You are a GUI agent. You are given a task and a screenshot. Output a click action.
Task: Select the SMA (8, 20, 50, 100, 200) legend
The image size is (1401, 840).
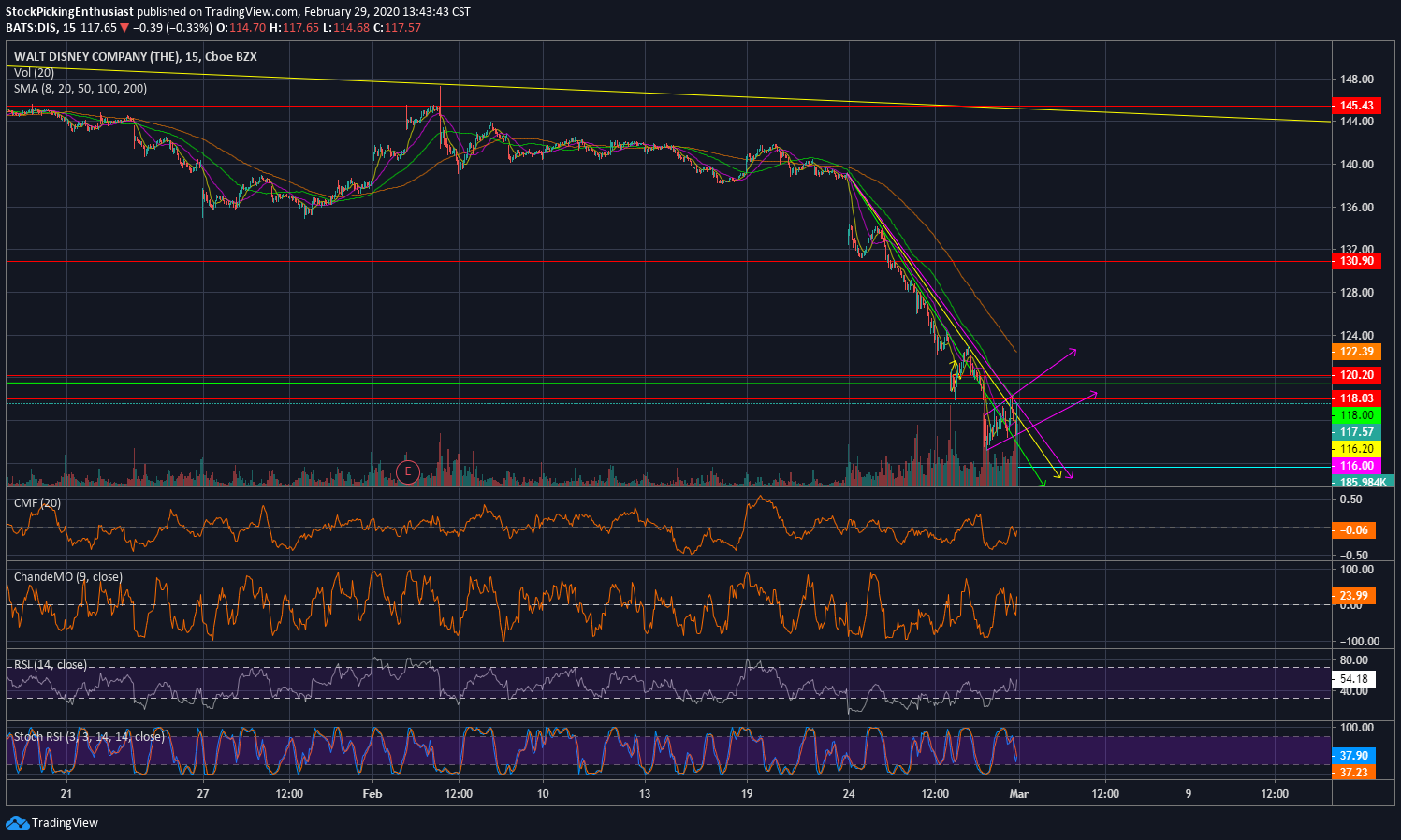coord(80,89)
